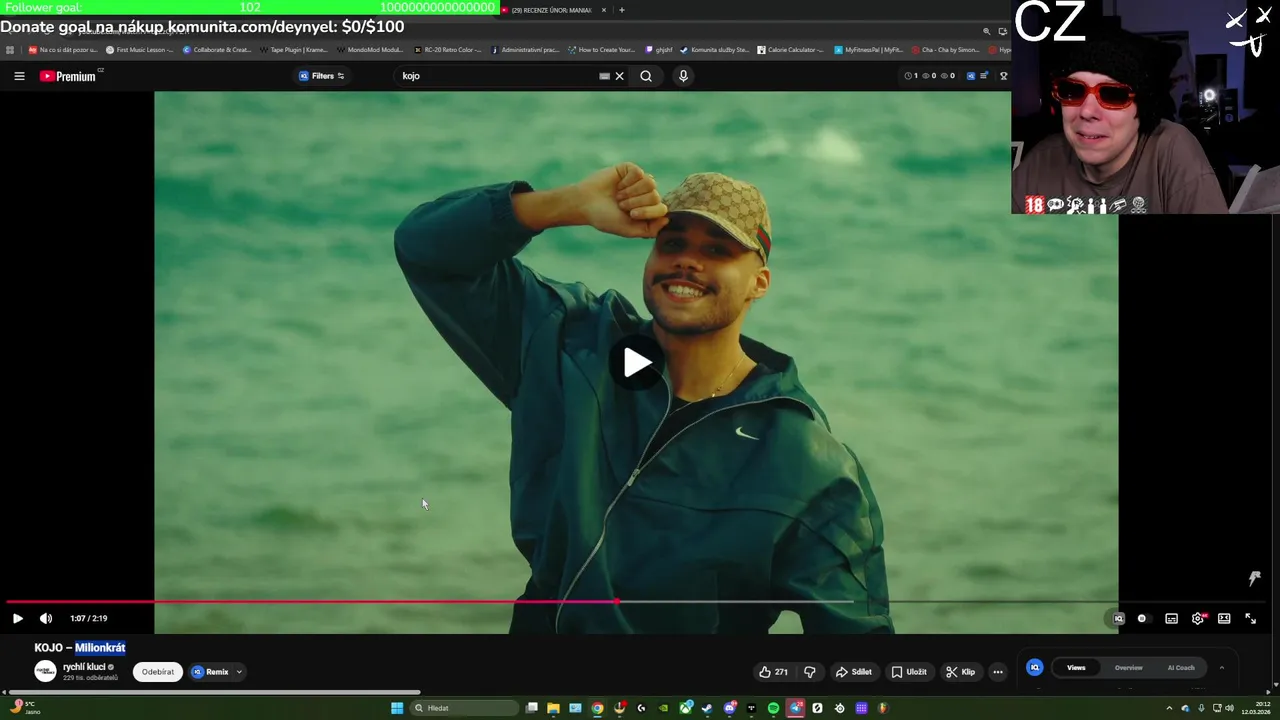Open NVIDIA app from taskbar

click(663, 709)
